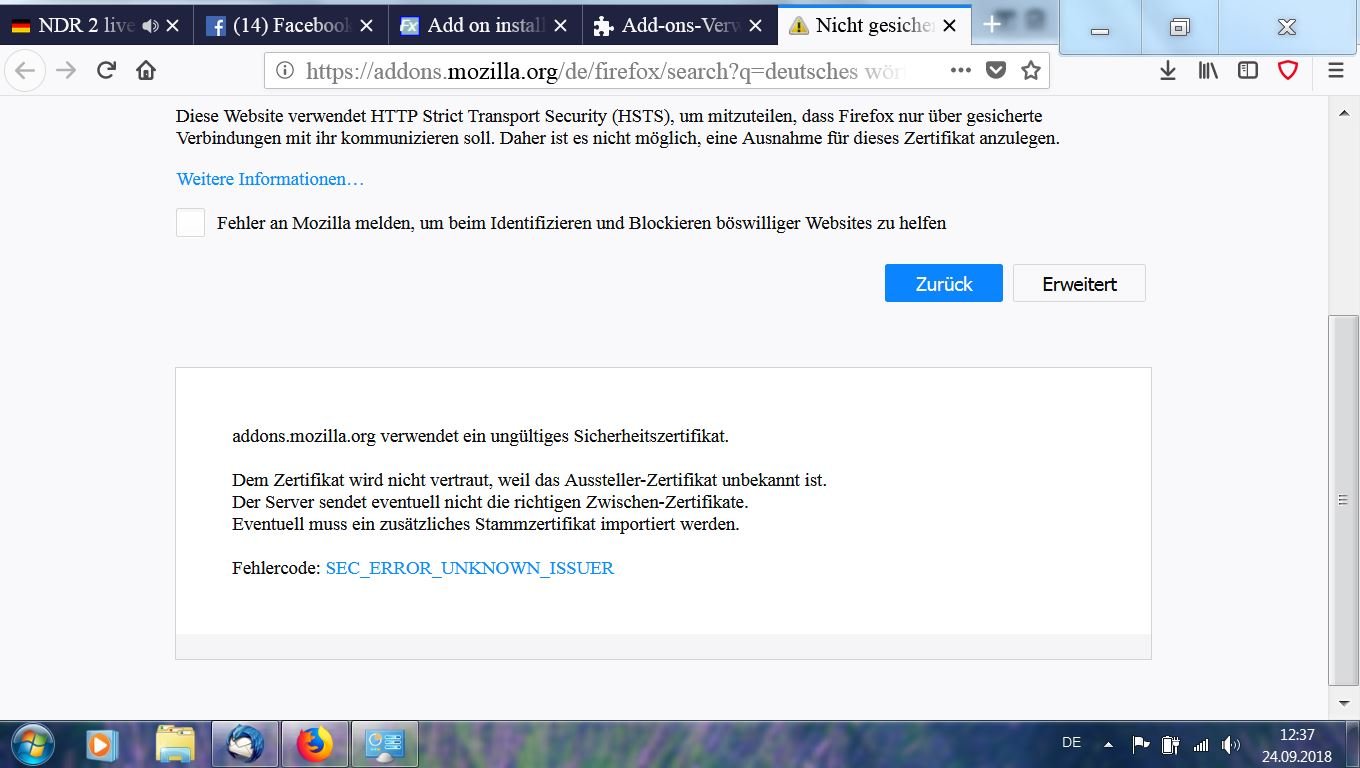
Task: Click the red shield extension icon
Action: pyautogui.click(x=1288, y=70)
